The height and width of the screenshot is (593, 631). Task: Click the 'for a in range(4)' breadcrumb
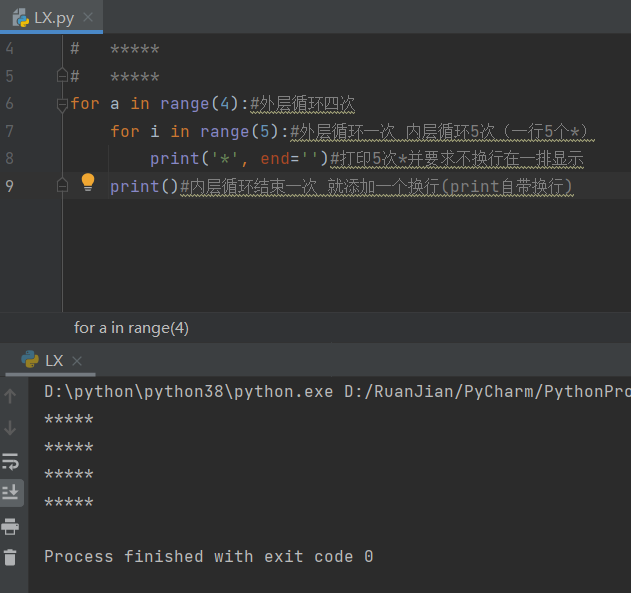click(131, 328)
